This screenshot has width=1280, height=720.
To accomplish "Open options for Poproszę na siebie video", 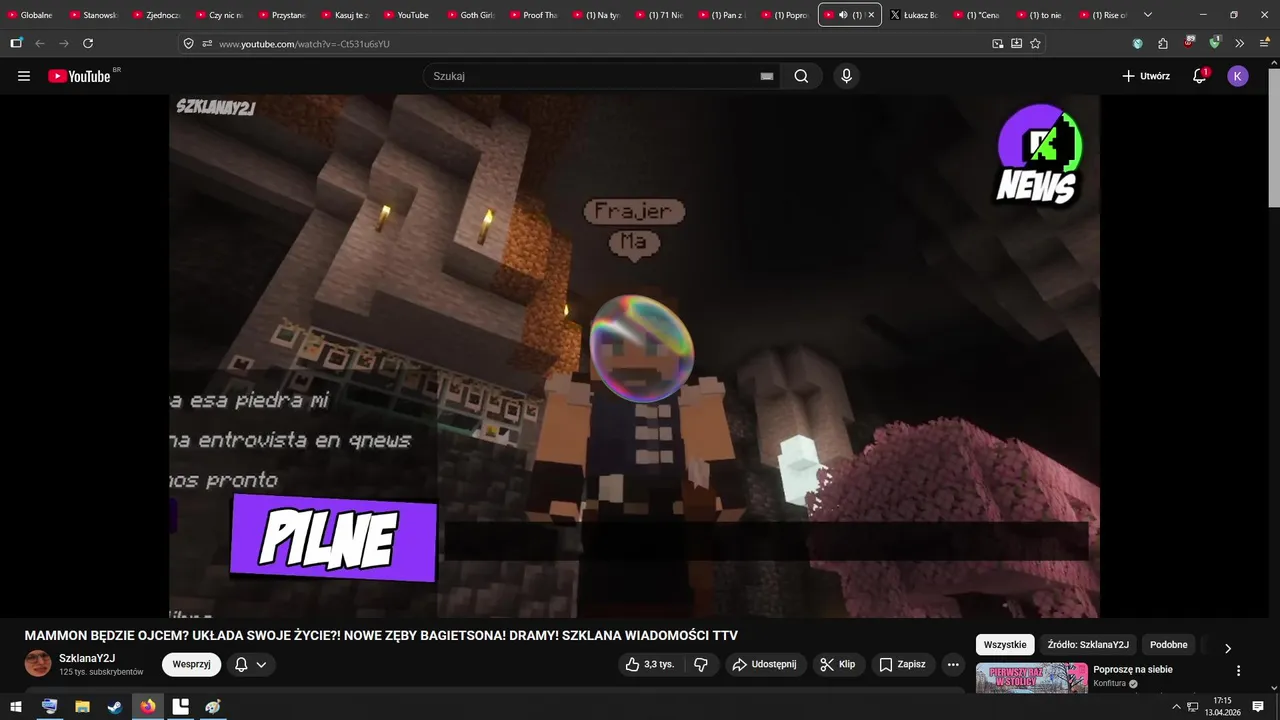I will [x=1238, y=671].
